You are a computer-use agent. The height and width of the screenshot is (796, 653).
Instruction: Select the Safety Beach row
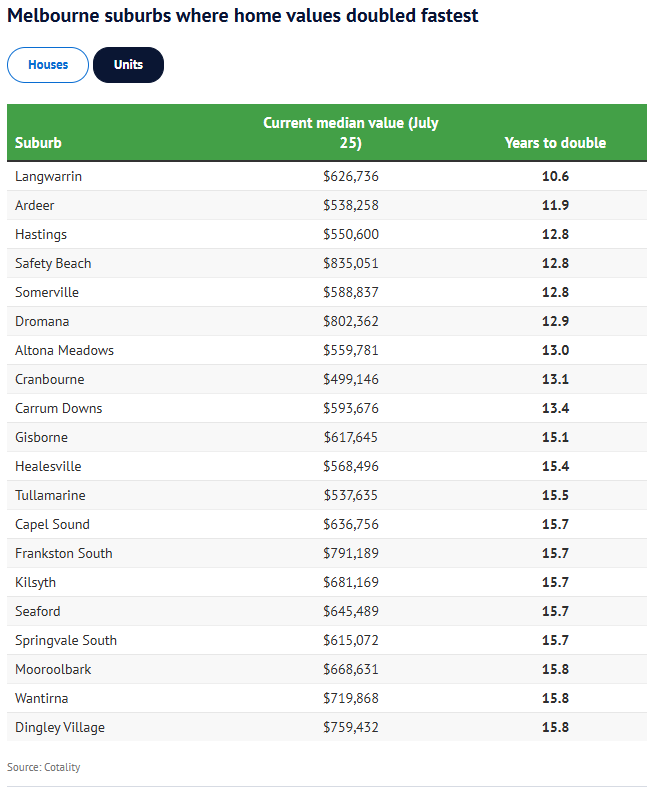(x=53, y=263)
